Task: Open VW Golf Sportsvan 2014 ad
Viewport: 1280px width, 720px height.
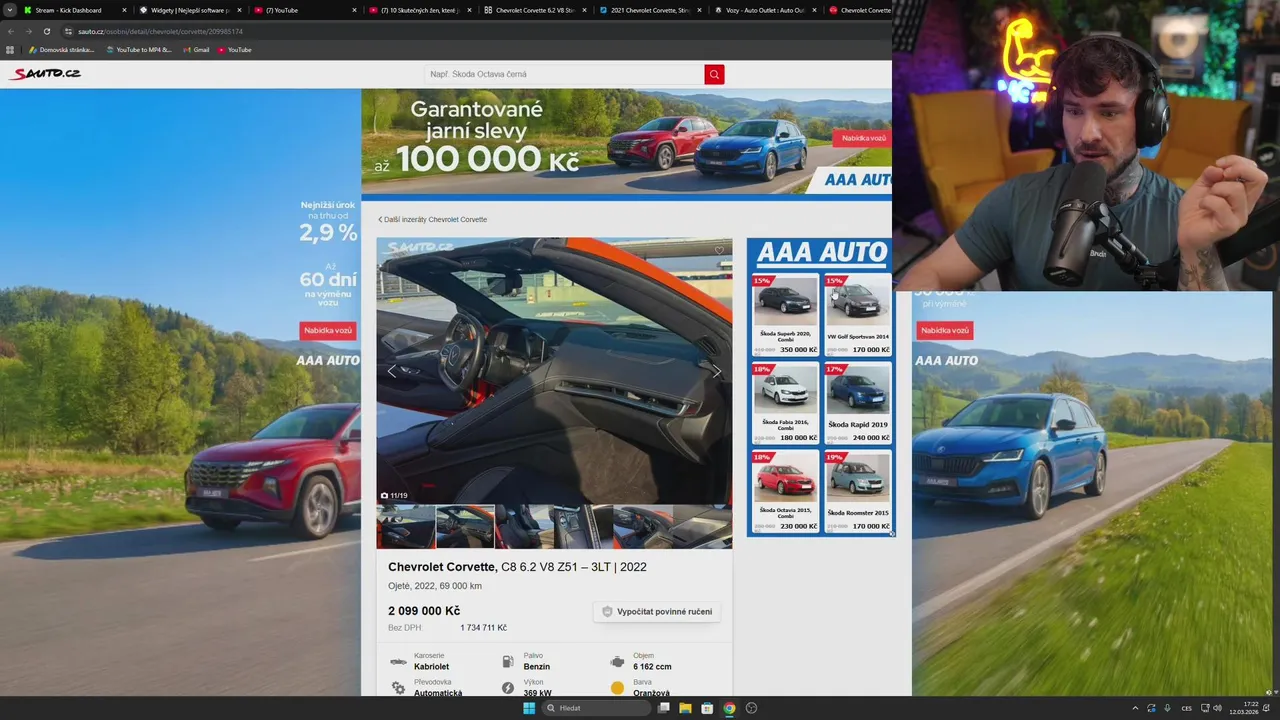Action: point(857,314)
